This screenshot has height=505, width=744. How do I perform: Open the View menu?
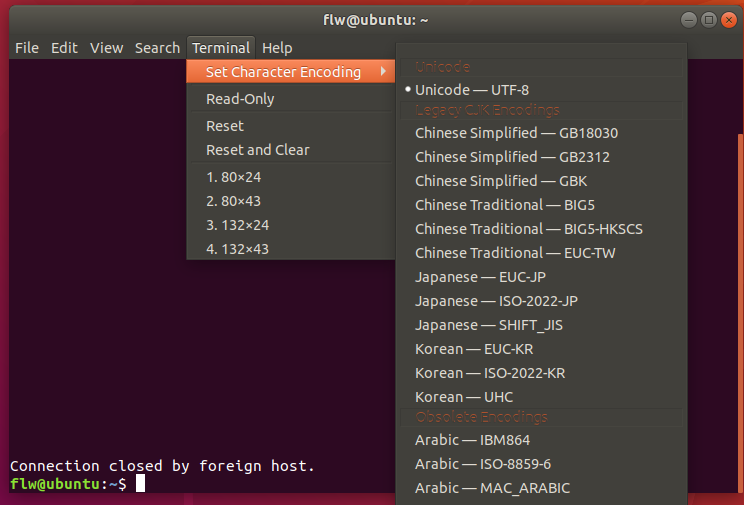[x=106, y=48]
